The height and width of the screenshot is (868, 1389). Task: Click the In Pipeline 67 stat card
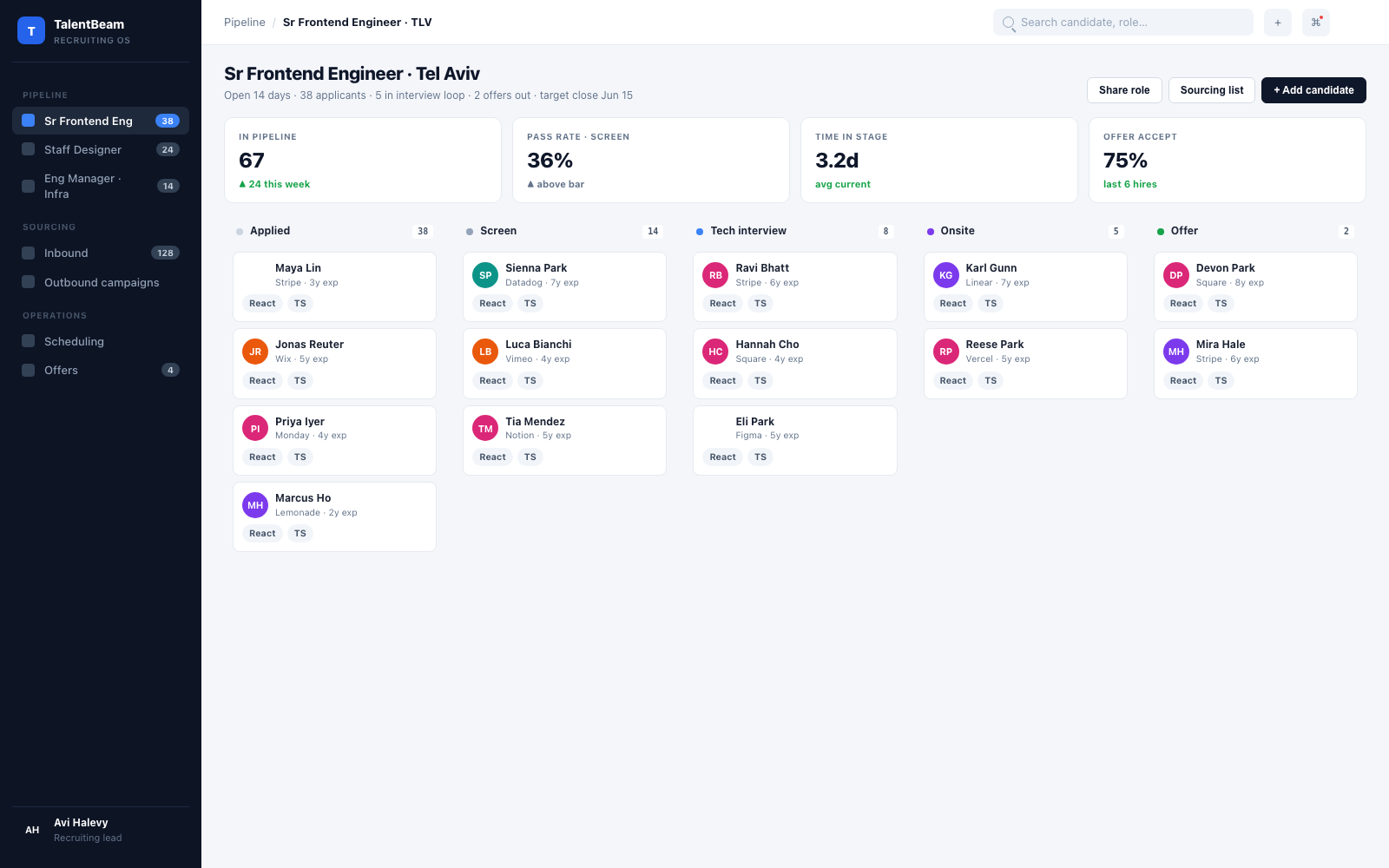tap(363, 161)
